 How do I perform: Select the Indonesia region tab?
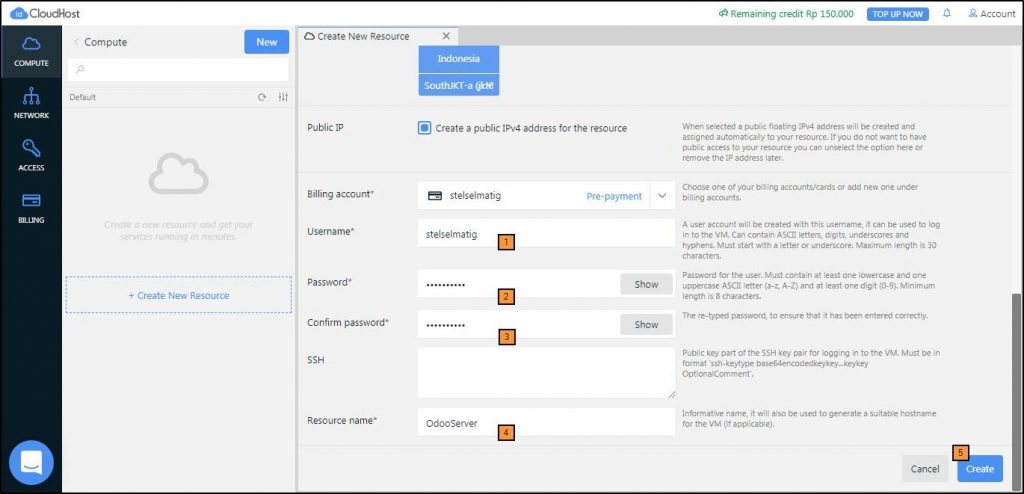pyautogui.click(x=458, y=59)
